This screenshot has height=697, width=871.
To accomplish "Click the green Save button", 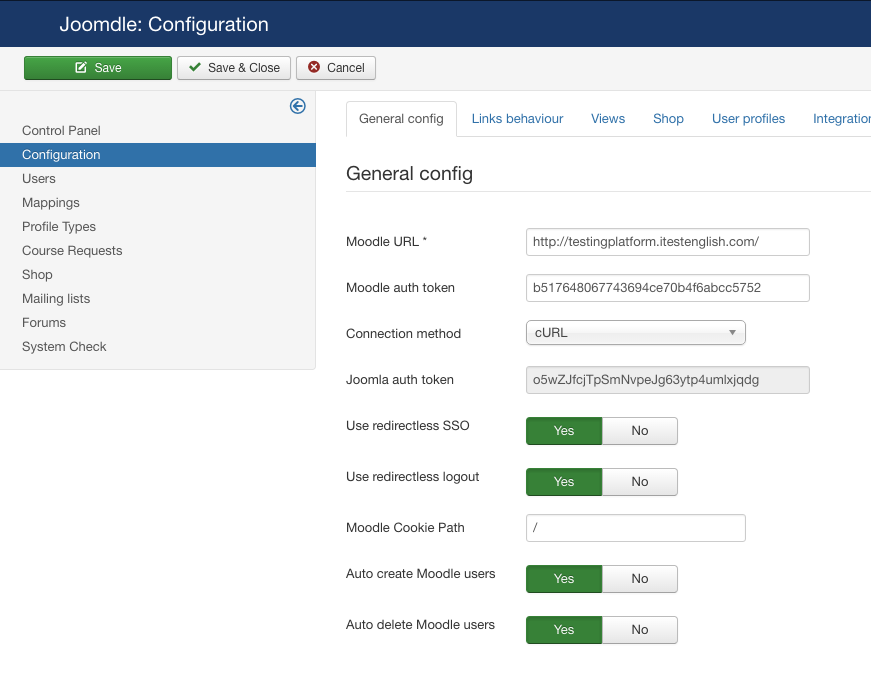I will click(98, 68).
